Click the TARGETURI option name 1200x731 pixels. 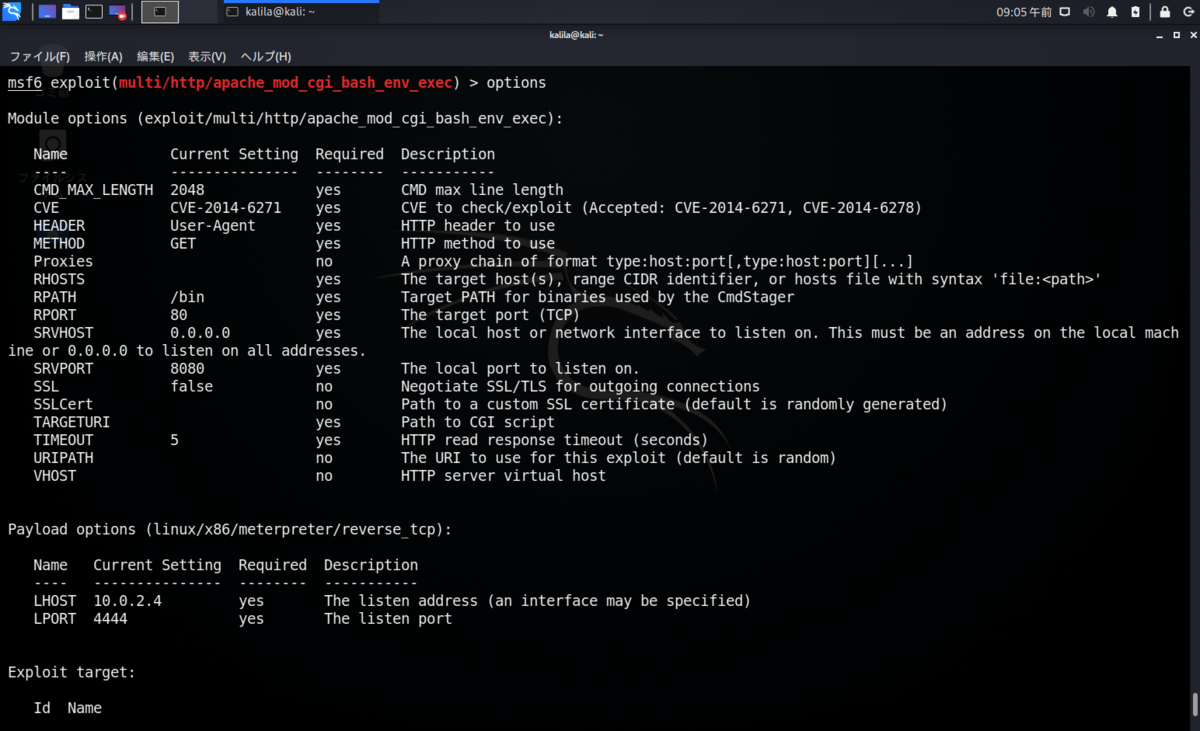pos(72,423)
